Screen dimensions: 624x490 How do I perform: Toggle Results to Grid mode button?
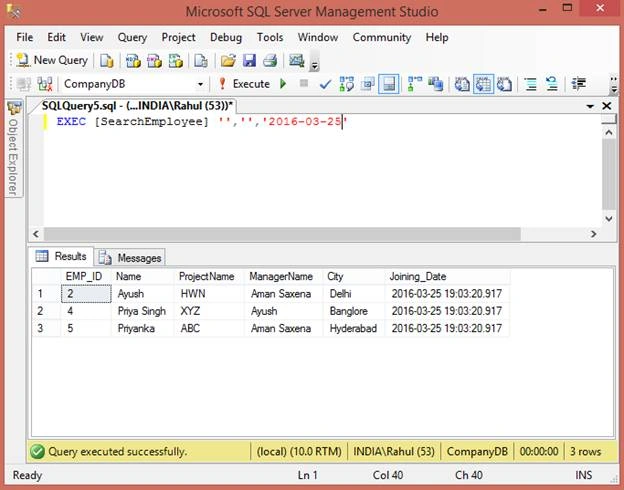click(483, 84)
